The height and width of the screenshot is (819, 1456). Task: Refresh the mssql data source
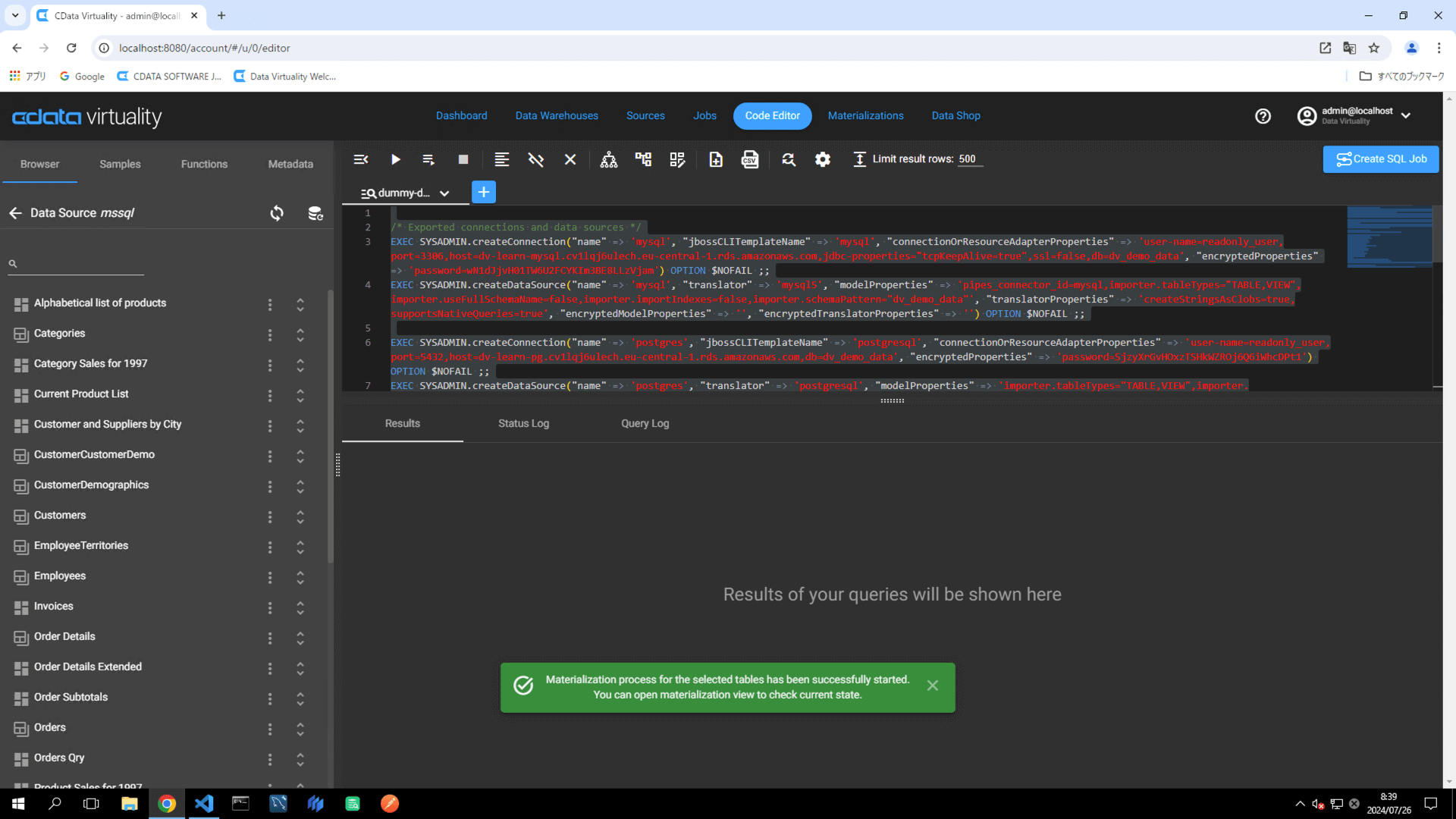[277, 213]
